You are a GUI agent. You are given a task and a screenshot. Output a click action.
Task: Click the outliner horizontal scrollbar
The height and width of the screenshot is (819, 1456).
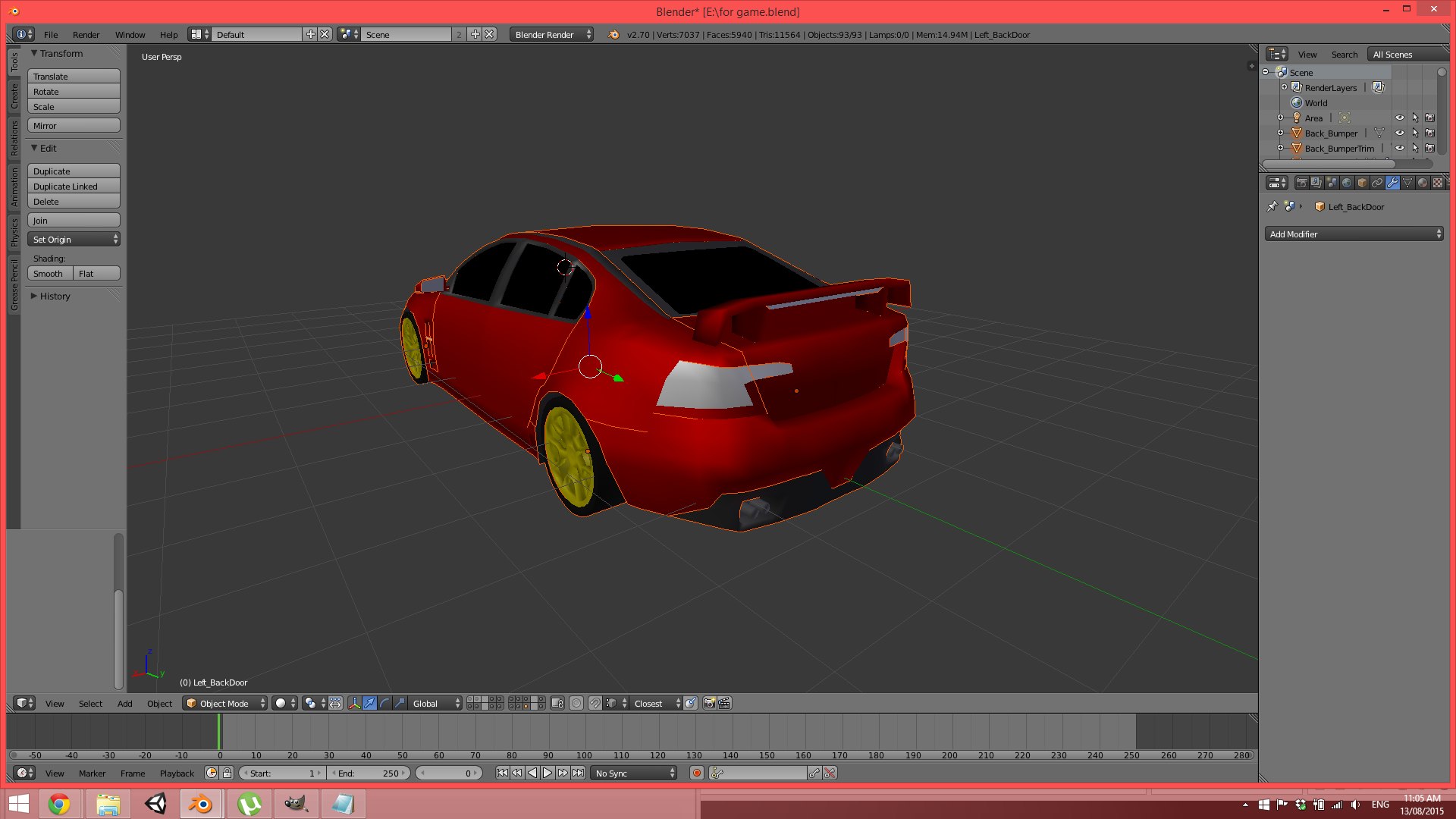tap(1328, 164)
